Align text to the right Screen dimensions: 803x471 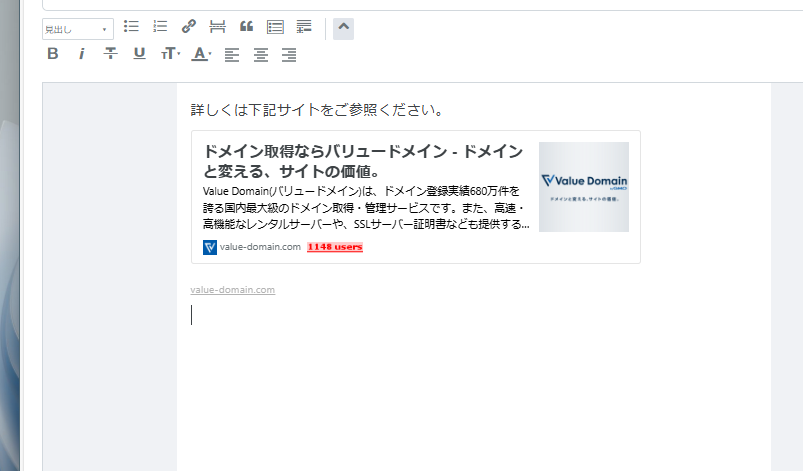coord(289,54)
